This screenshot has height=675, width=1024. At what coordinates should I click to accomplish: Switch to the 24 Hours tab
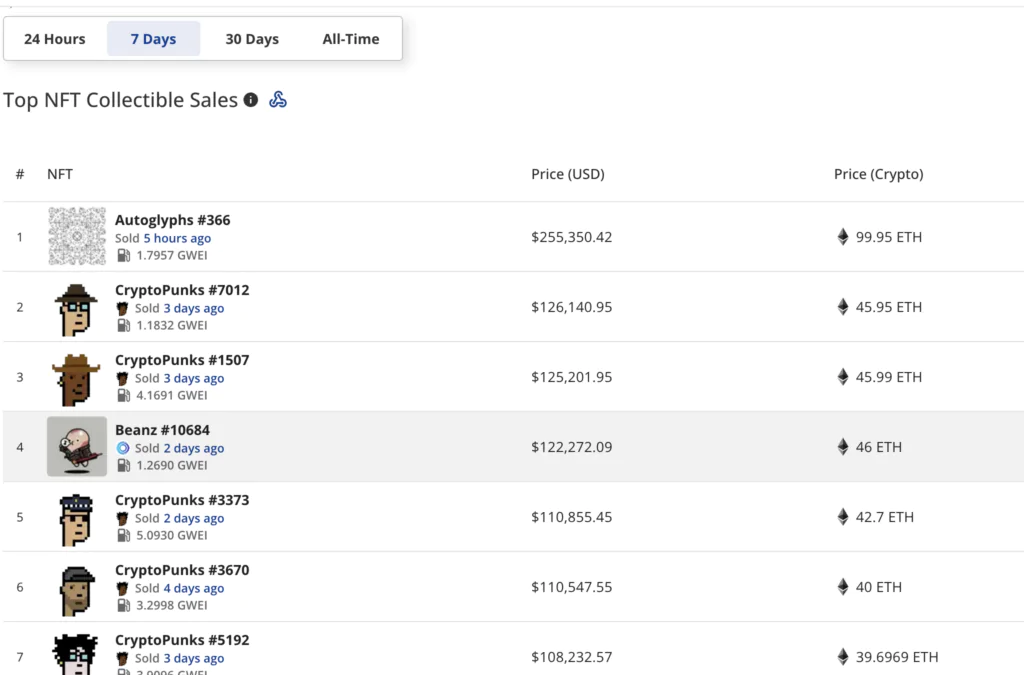click(55, 39)
